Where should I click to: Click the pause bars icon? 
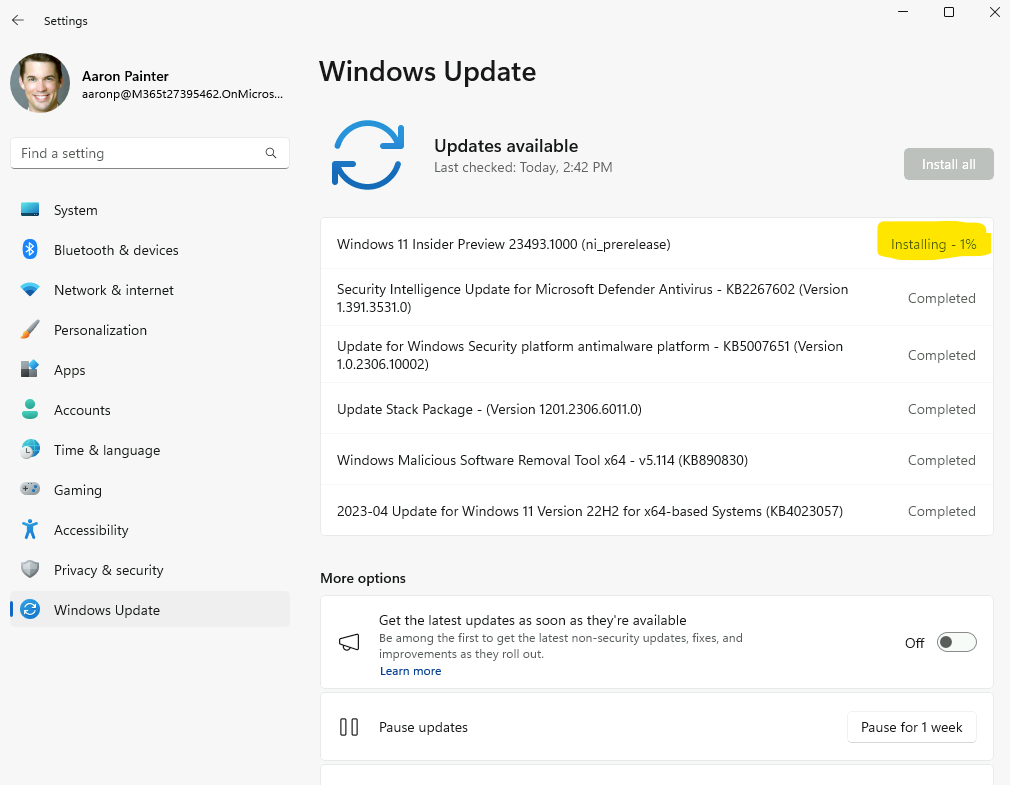coord(348,727)
